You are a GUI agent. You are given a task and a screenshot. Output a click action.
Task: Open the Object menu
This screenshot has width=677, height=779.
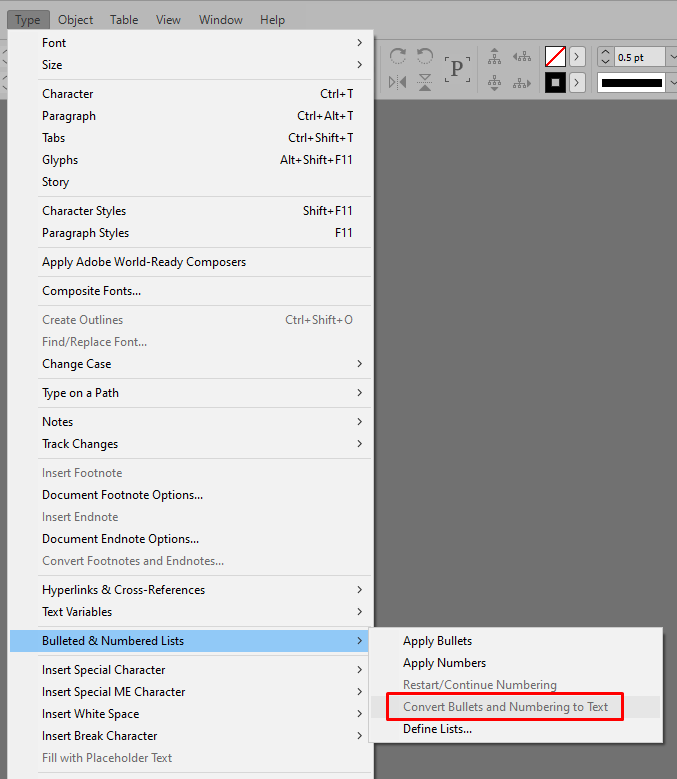coord(75,20)
